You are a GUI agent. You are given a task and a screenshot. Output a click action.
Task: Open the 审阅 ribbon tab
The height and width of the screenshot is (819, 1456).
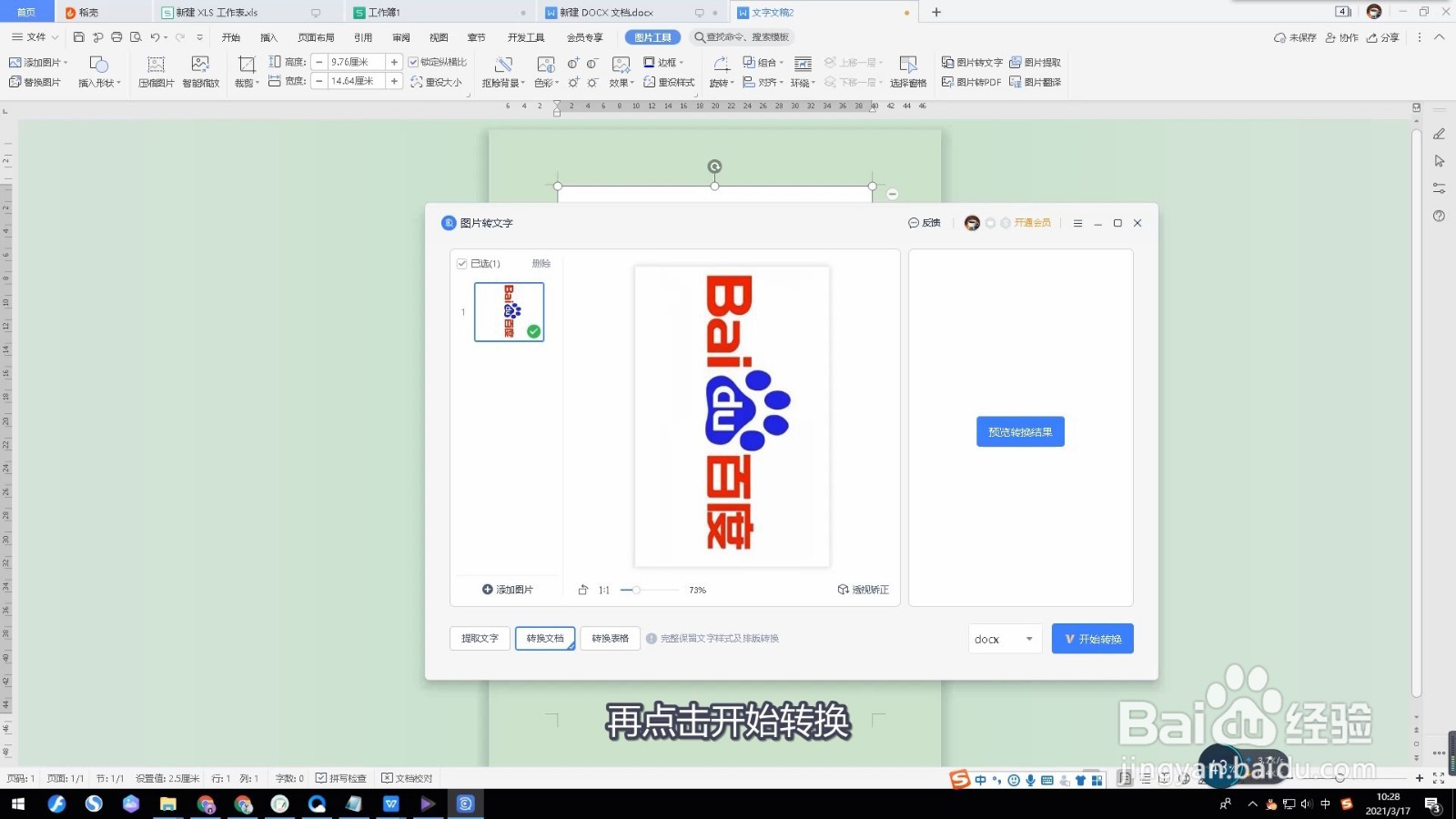pos(401,37)
